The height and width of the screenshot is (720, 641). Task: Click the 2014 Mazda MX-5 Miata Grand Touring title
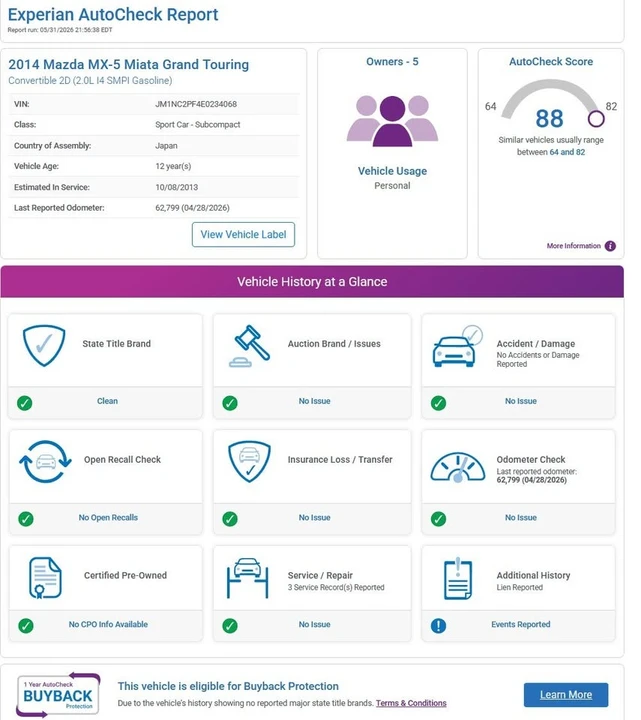point(129,64)
